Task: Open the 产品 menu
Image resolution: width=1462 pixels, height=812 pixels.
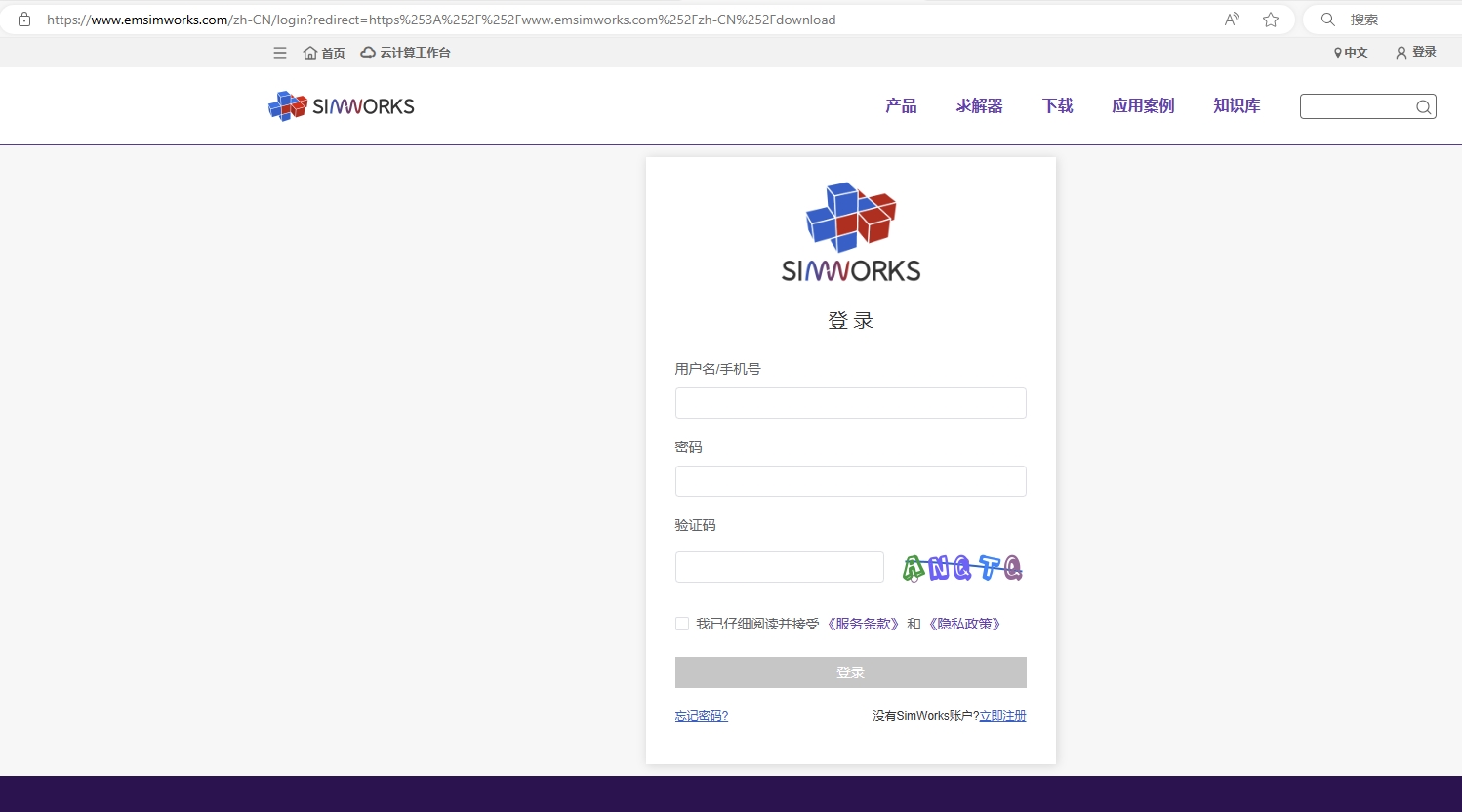Action: coord(901,105)
